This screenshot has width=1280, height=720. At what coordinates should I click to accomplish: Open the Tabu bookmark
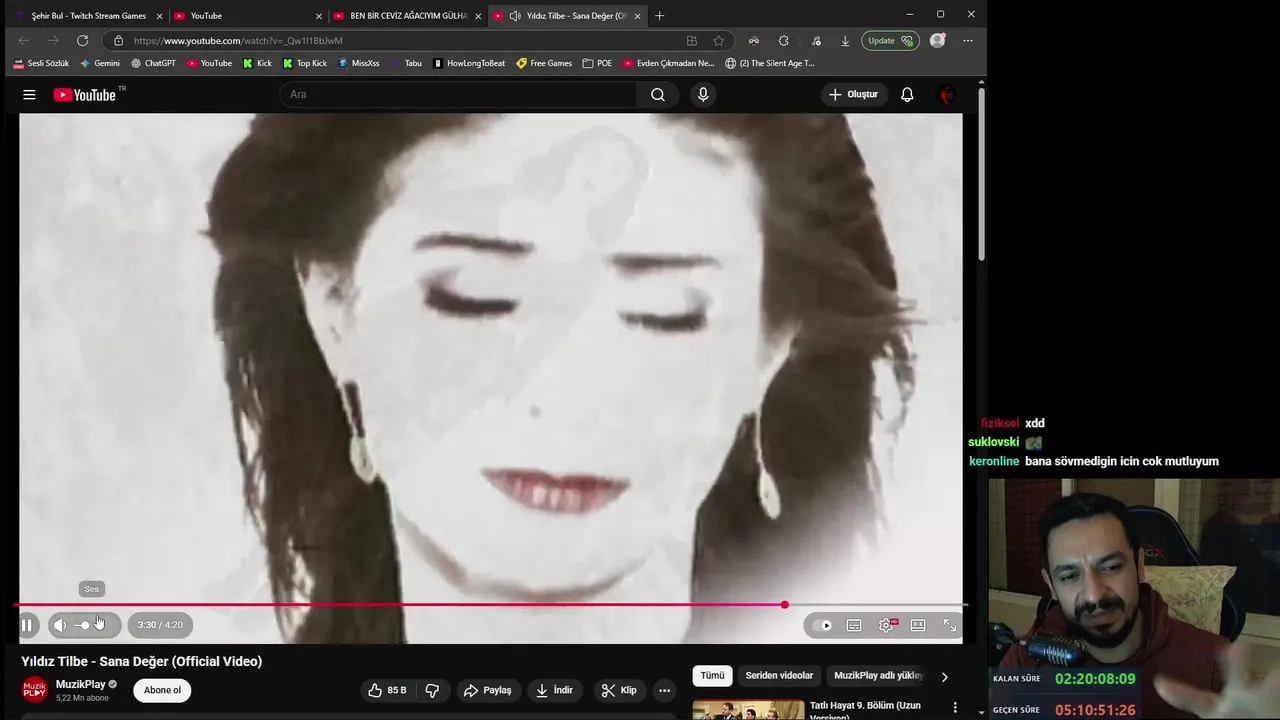406,63
